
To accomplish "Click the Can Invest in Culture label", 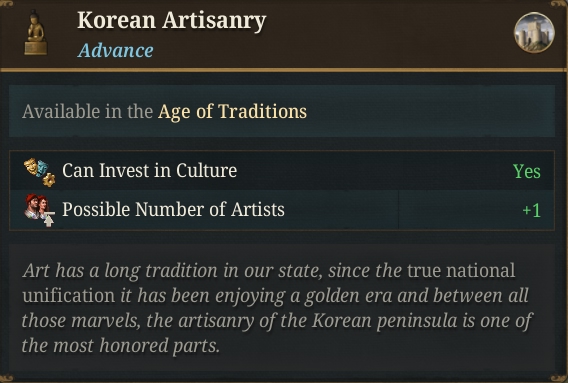I will (149, 171).
